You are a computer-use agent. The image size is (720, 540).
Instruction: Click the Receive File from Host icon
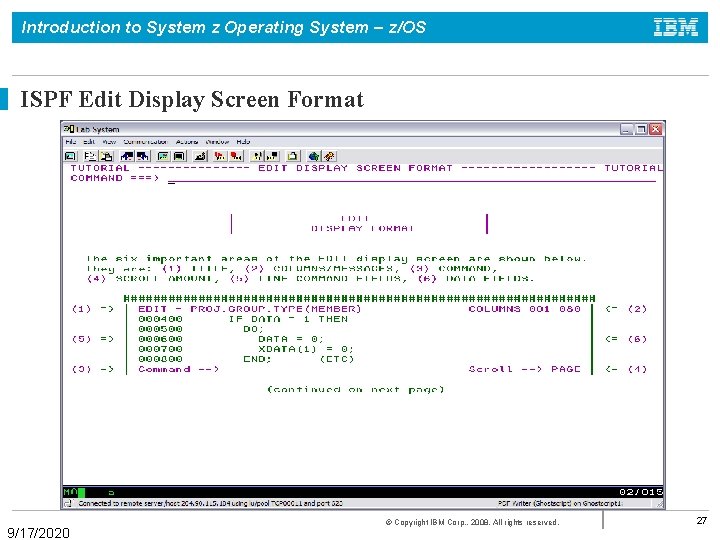click(x=143, y=156)
